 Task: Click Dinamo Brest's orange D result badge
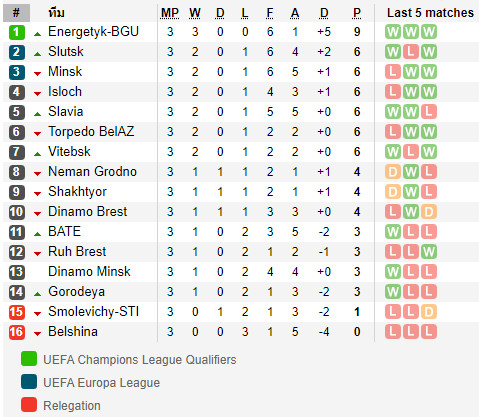click(x=429, y=212)
